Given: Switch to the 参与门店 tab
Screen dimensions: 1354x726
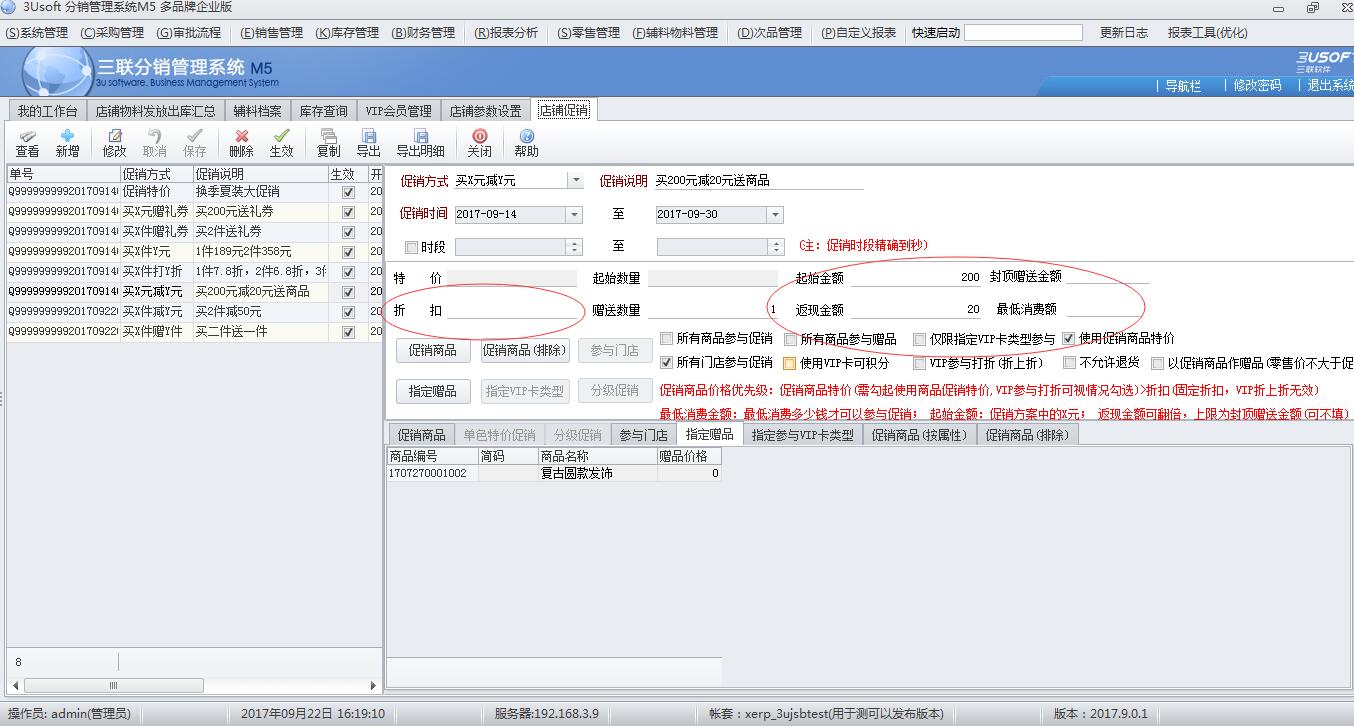Looking at the screenshot, I should click(x=643, y=435).
